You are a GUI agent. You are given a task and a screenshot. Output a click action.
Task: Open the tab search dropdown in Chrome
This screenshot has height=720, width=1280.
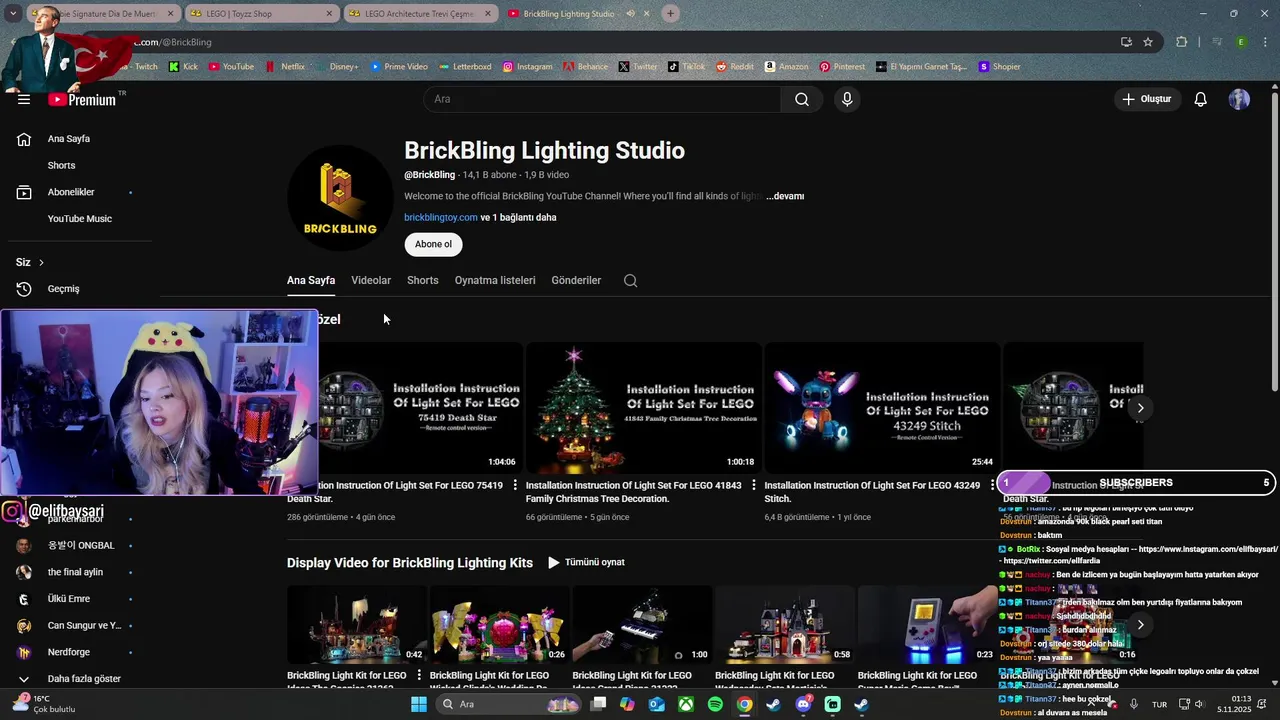click(14, 14)
